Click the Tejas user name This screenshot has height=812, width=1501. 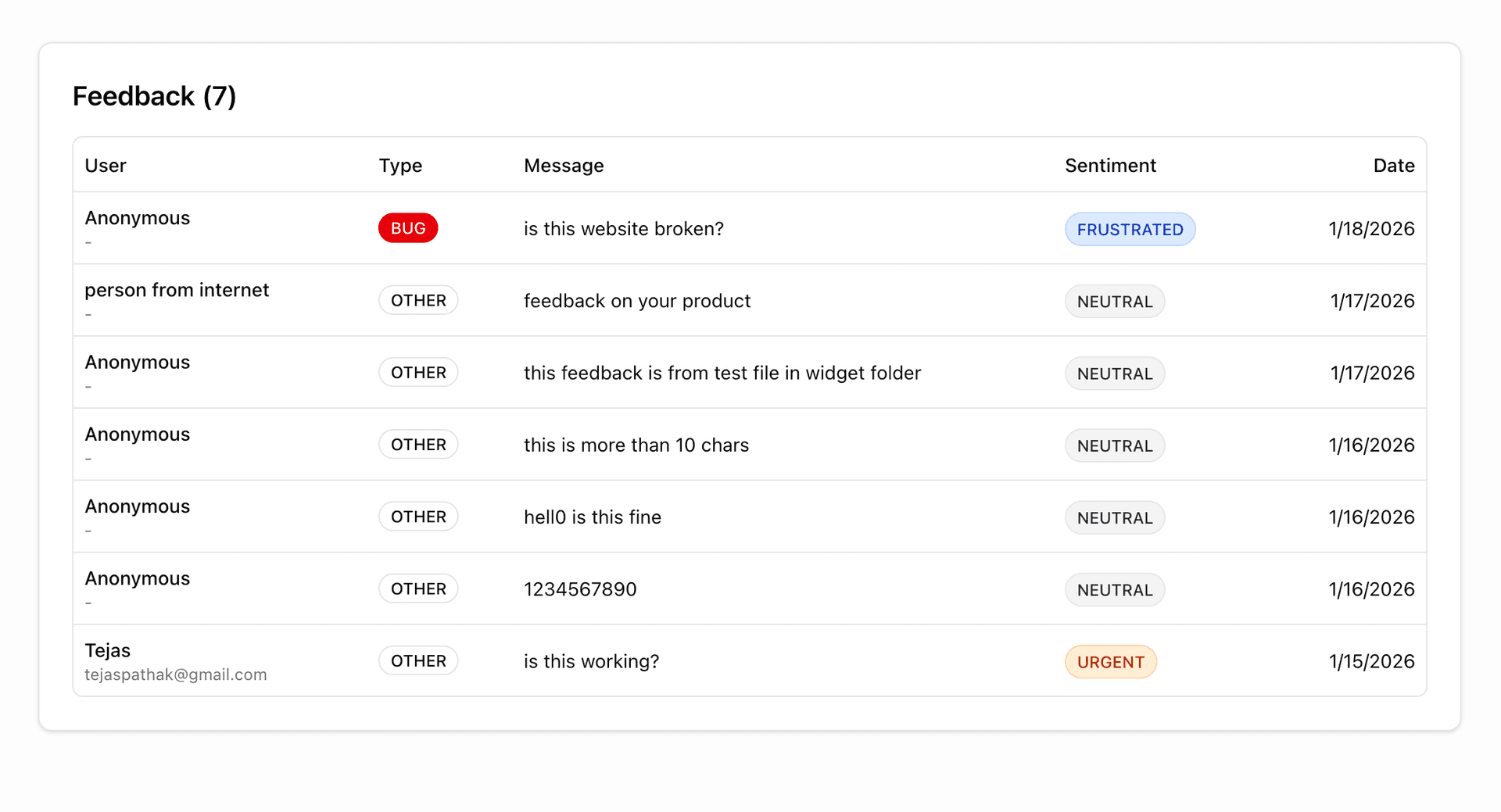click(108, 650)
